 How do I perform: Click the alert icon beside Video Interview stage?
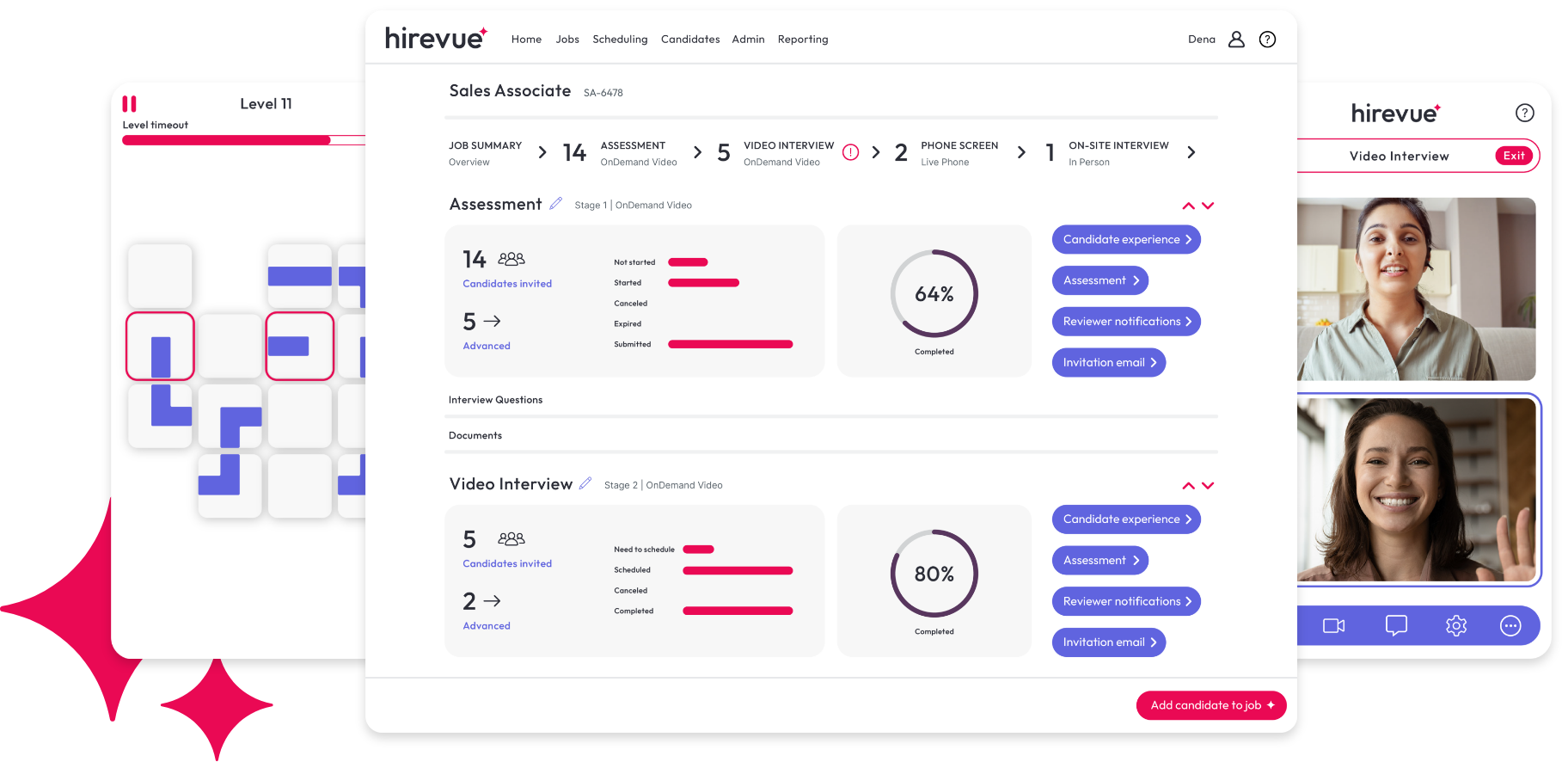point(850,152)
